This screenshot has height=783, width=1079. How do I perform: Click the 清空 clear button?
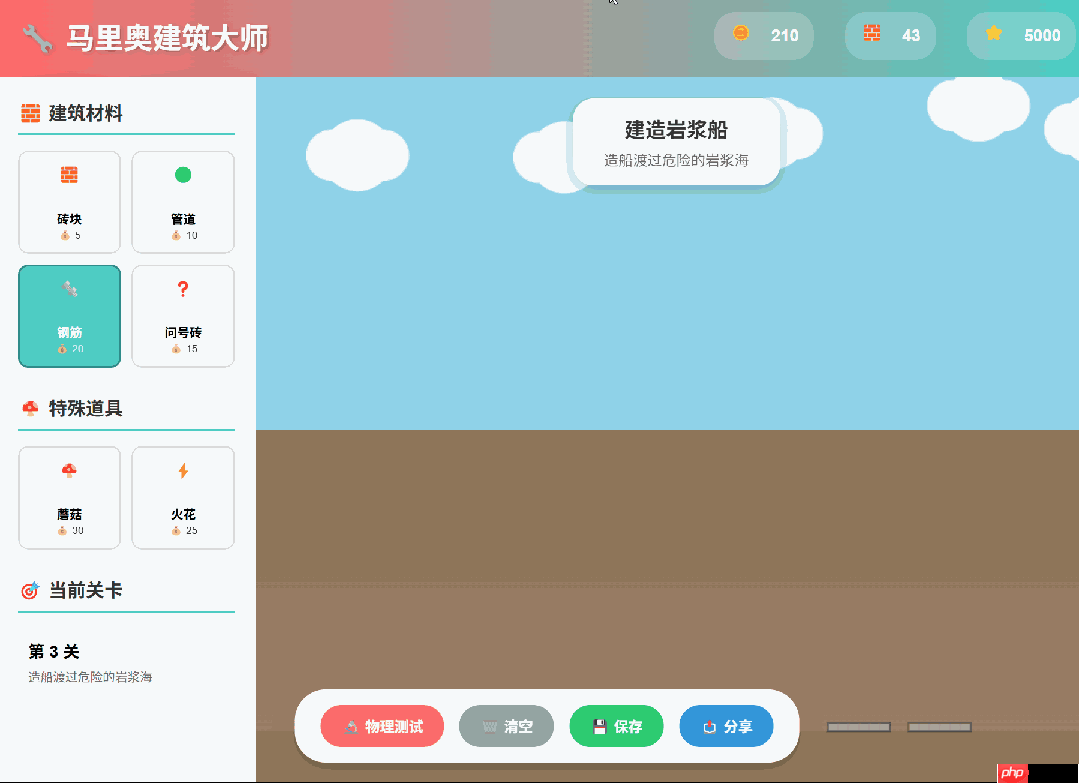pos(506,727)
